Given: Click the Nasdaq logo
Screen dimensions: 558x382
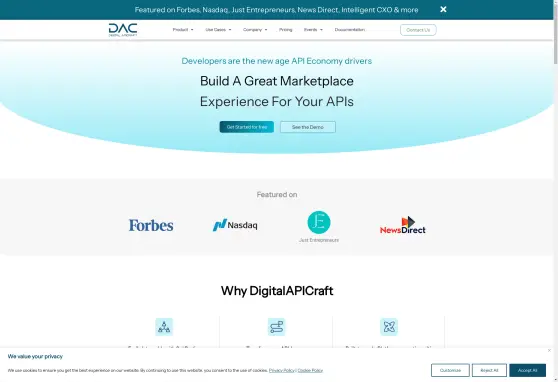Looking at the screenshot, I should [x=235, y=225].
